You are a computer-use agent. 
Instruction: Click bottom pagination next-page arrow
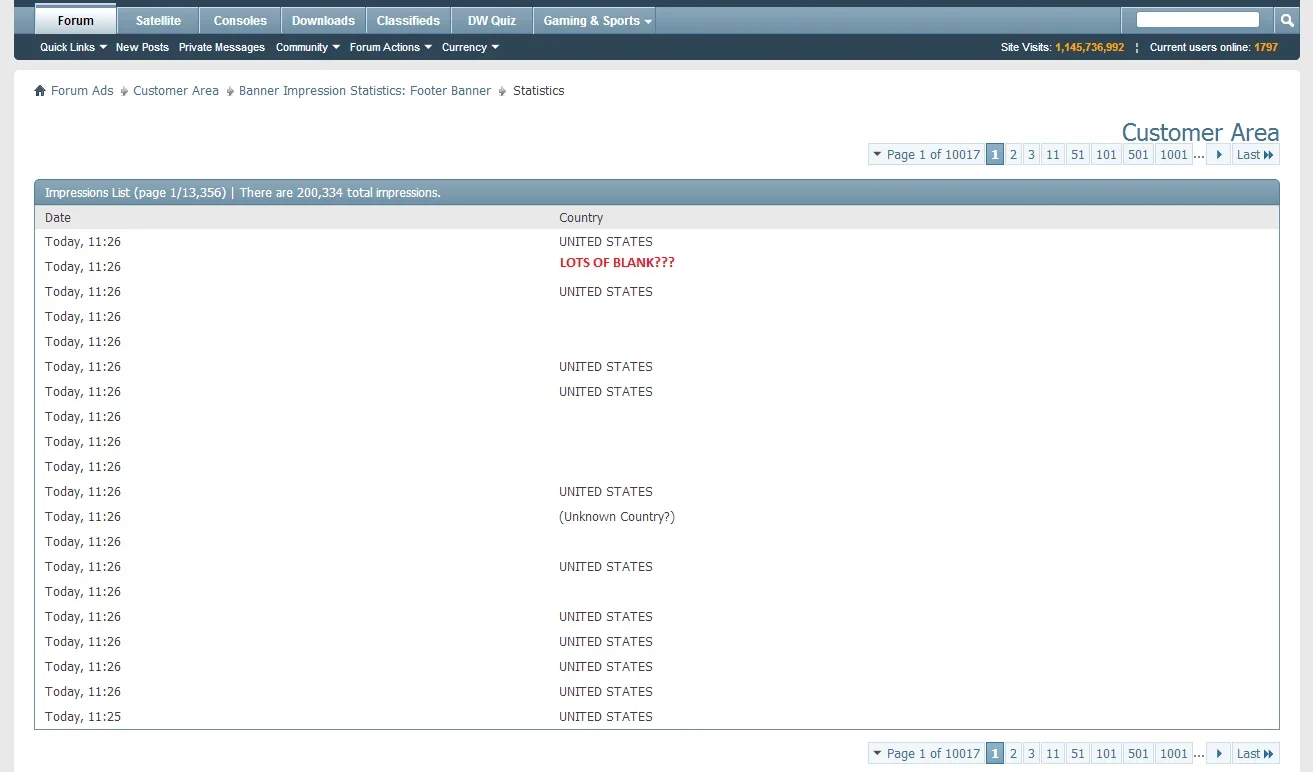1219,754
